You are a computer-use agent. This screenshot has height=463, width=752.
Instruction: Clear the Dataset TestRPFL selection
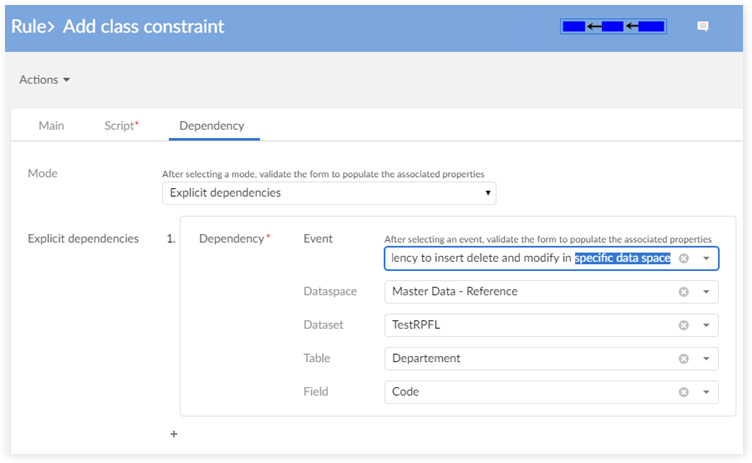(684, 325)
